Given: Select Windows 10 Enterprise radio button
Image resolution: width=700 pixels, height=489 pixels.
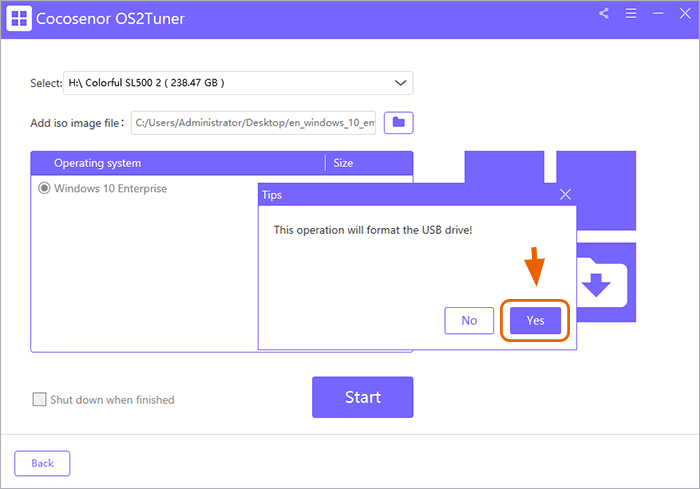Looking at the screenshot, I should (x=44, y=188).
